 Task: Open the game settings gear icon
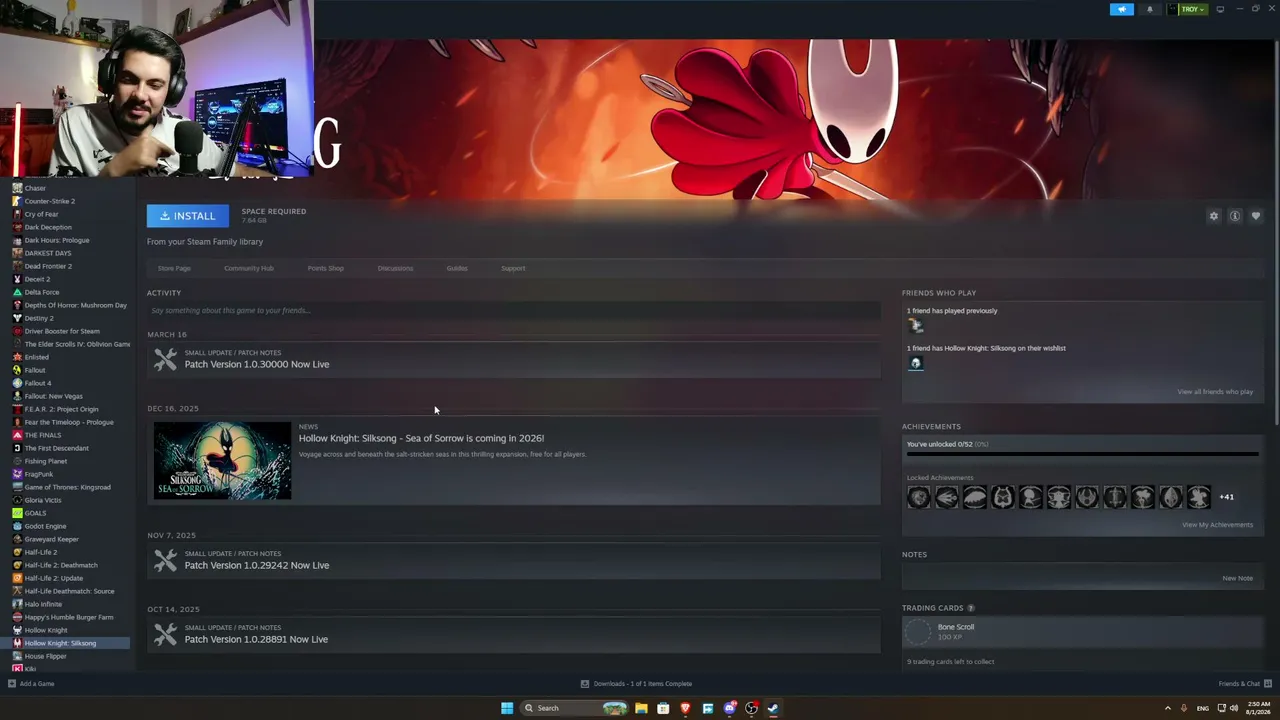click(x=1214, y=216)
